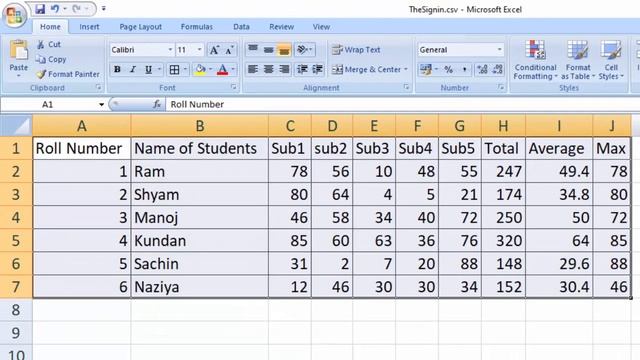Switch to the Insert tab
Viewport: 640px width, 360px height.
point(89,27)
